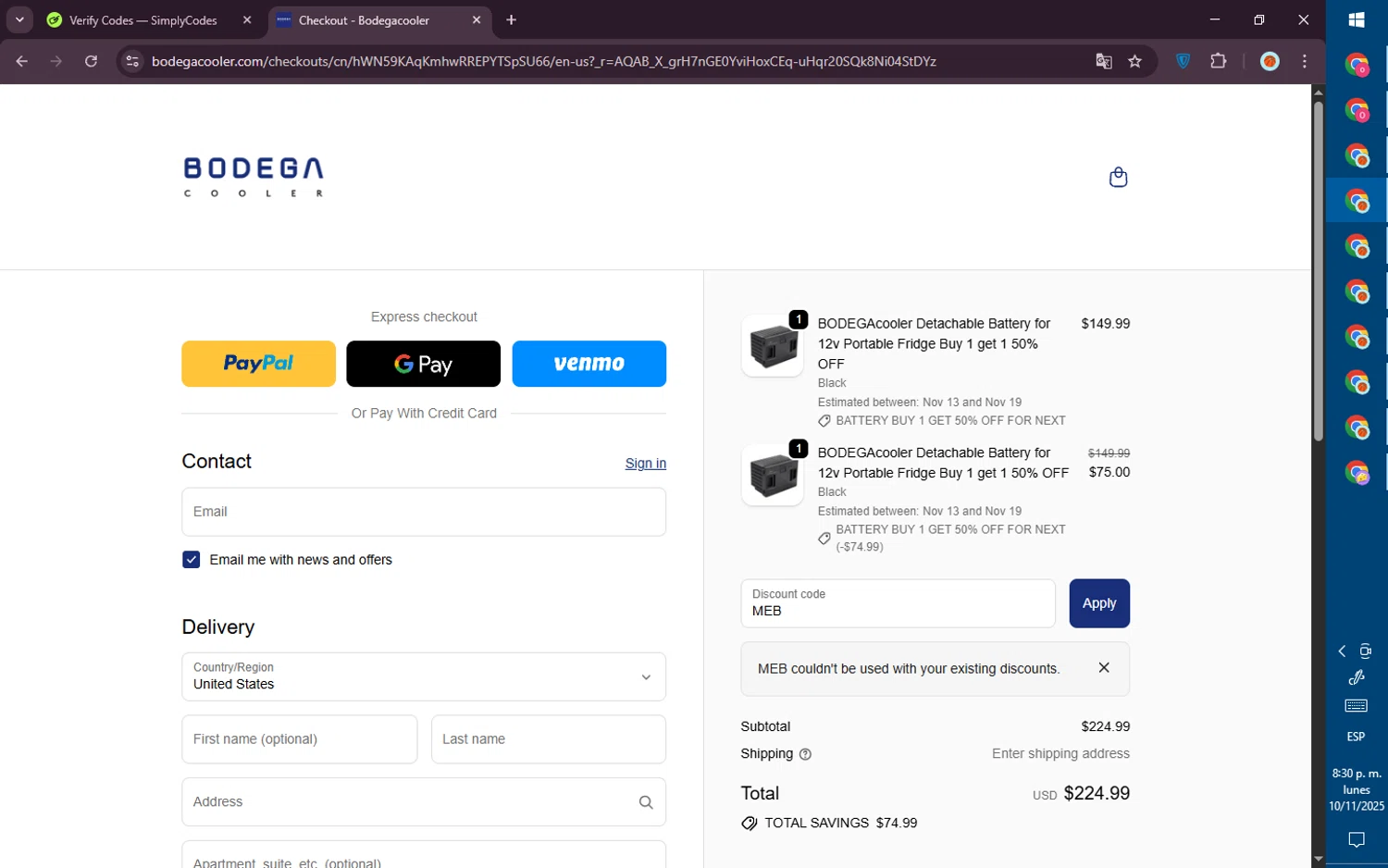This screenshot has height=868, width=1388.
Task: Click the scrollbar down arrow
Action: [1319, 860]
